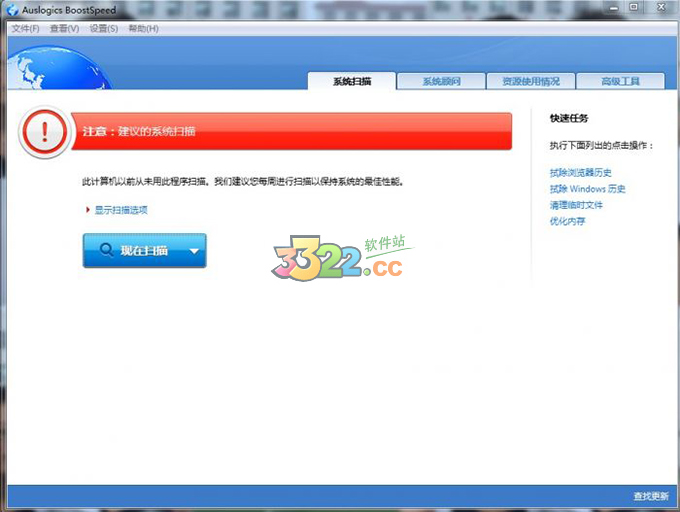The height and width of the screenshot is (512, 680).
Task: Click the 快速任务 heading text
Action: tap(569, 118)
